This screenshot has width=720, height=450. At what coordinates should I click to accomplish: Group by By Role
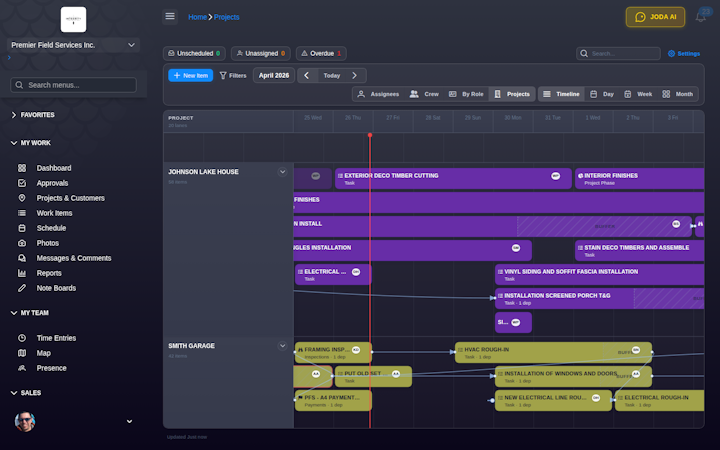click(466, 94)
